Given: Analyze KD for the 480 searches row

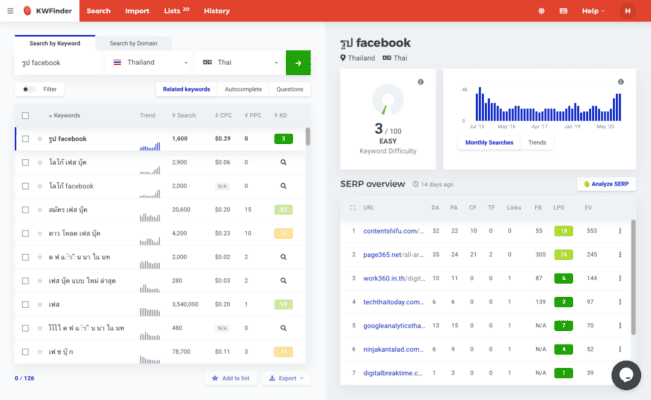Looking at the screenshot, I should (x=283, y=328).
